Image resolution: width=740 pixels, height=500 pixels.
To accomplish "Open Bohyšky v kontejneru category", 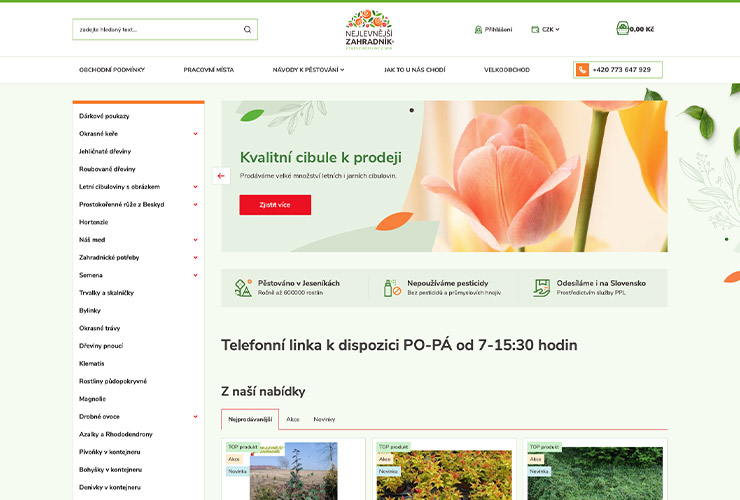I will (110, 470).
